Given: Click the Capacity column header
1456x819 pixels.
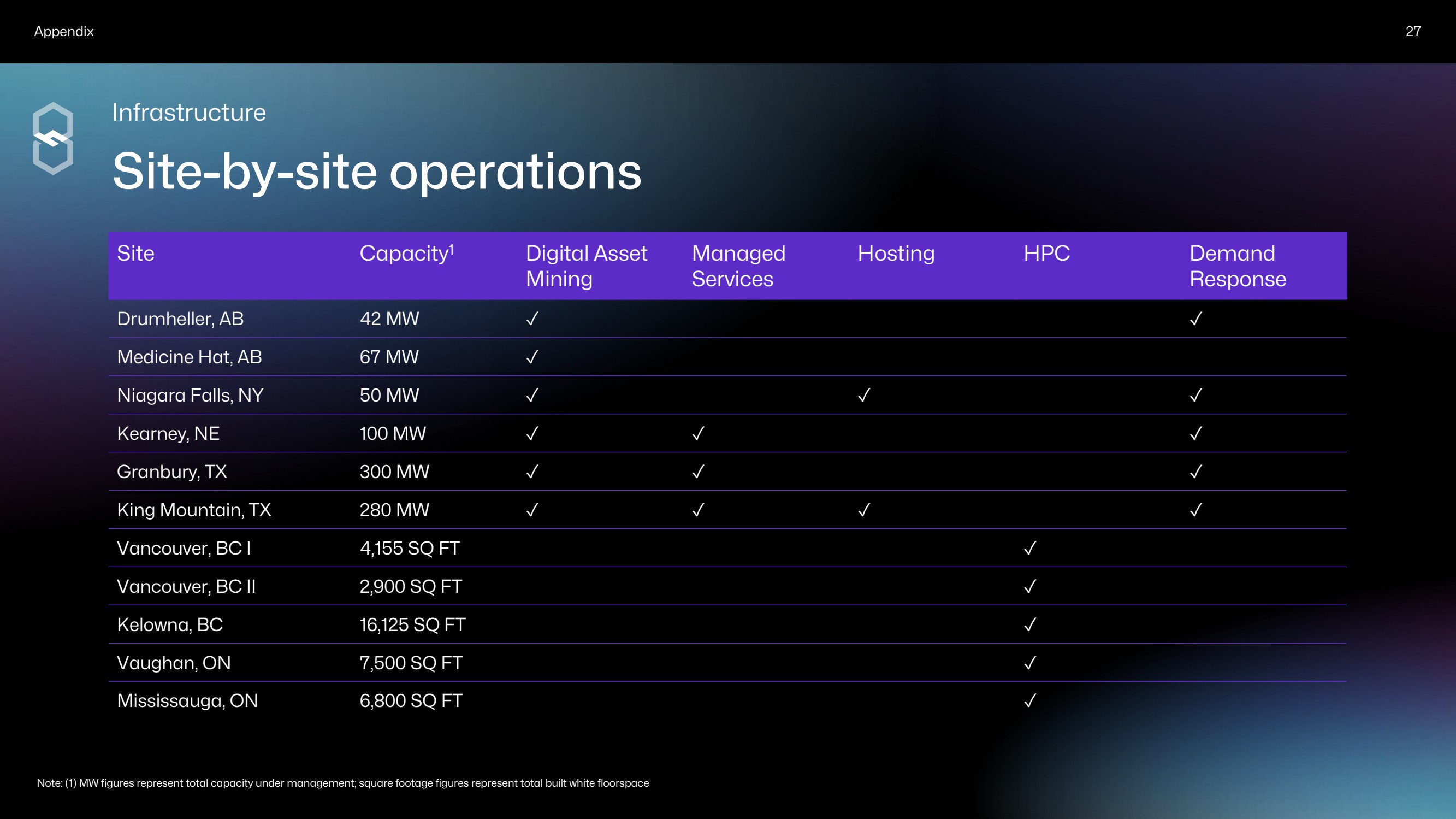Looking at the screenshot, I should coord(406,254).
